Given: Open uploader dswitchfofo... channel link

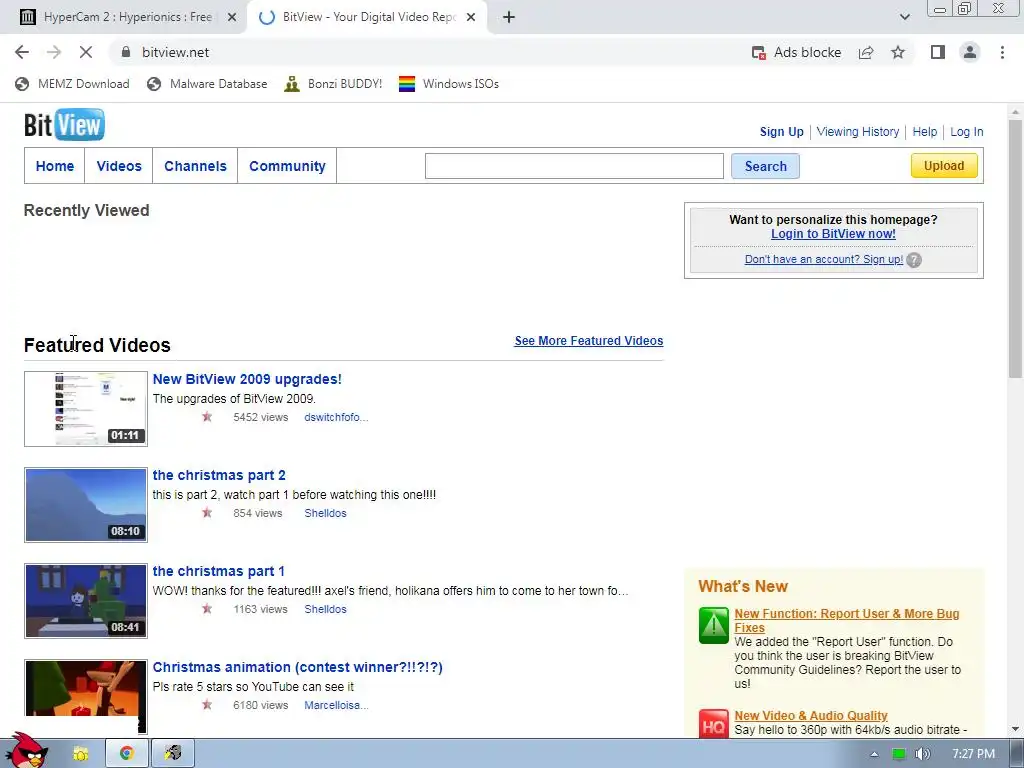Looking at the screenshot, I should pyautogui.click(x=336, y=417).
